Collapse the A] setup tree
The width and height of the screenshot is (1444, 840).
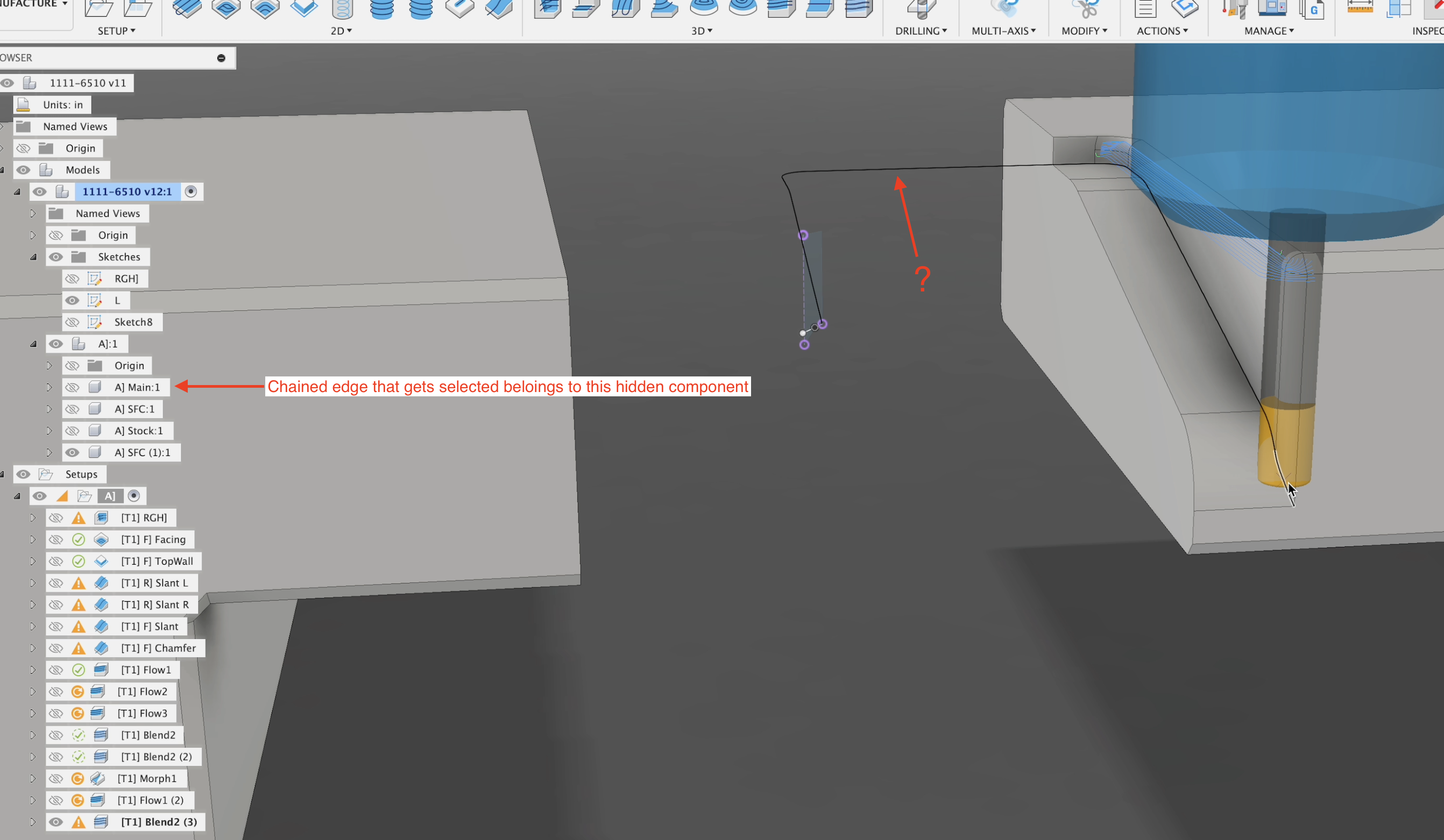[x=17, y=496]
